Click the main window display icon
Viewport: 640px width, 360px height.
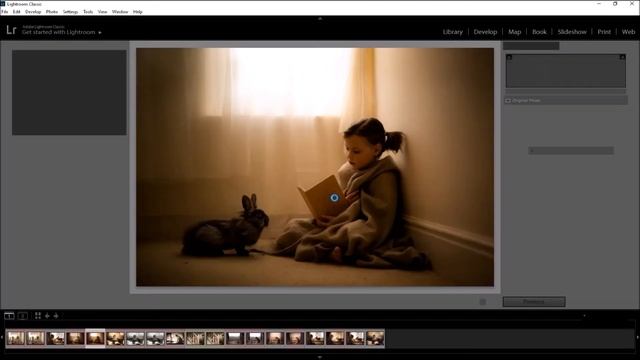click(9, 316)
